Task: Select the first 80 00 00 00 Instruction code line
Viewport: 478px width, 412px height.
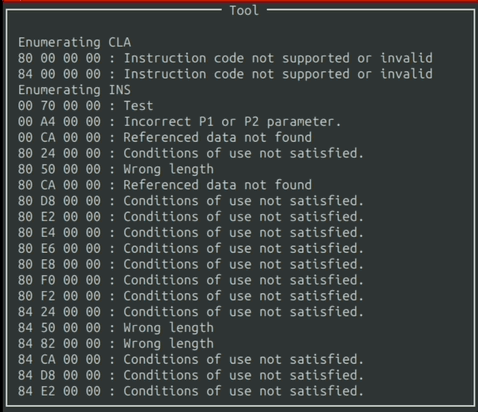Action: coord(225,58)
